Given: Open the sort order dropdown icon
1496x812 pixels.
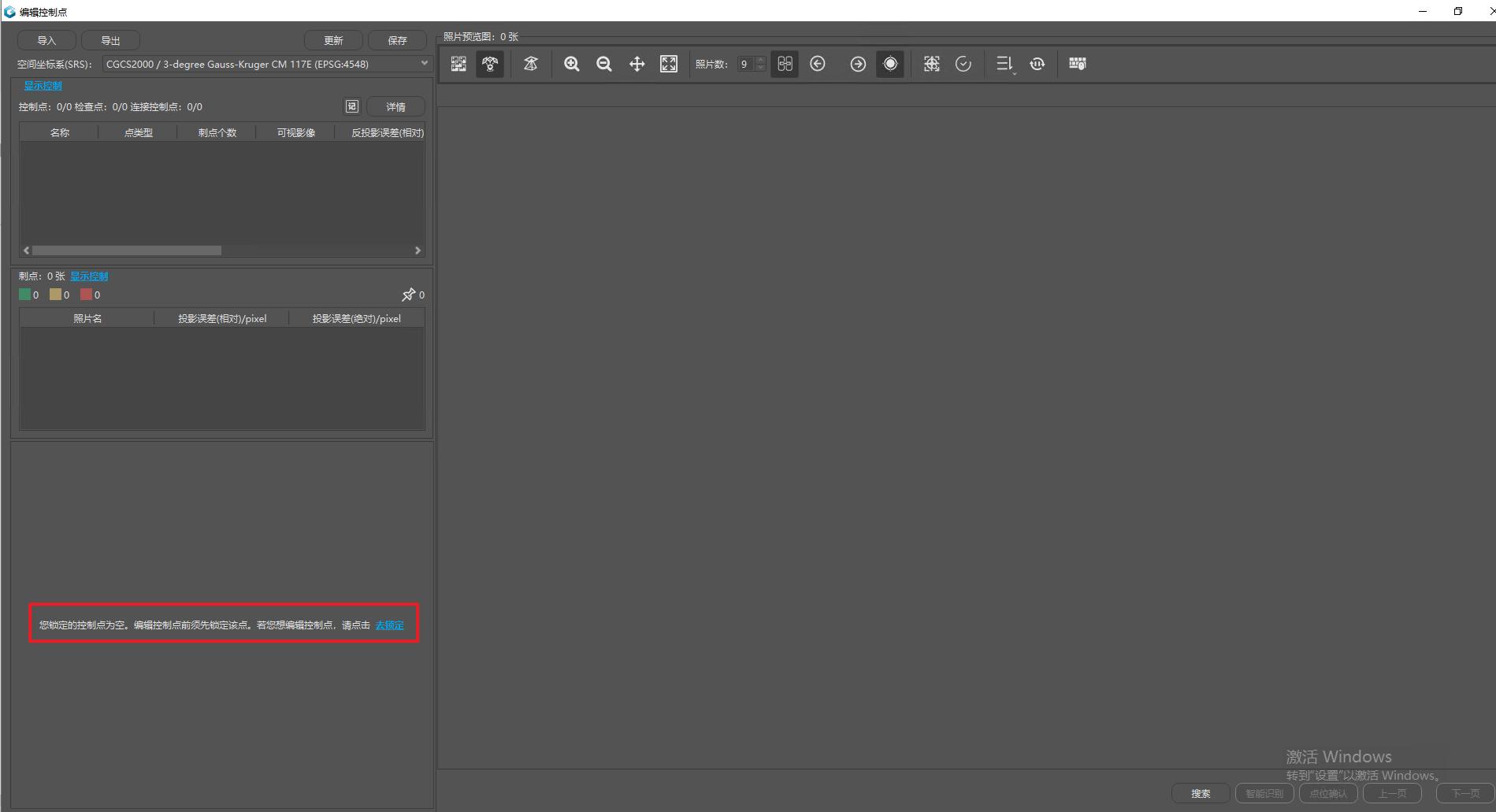Looking at the screenshot, I should (1004, 65).
